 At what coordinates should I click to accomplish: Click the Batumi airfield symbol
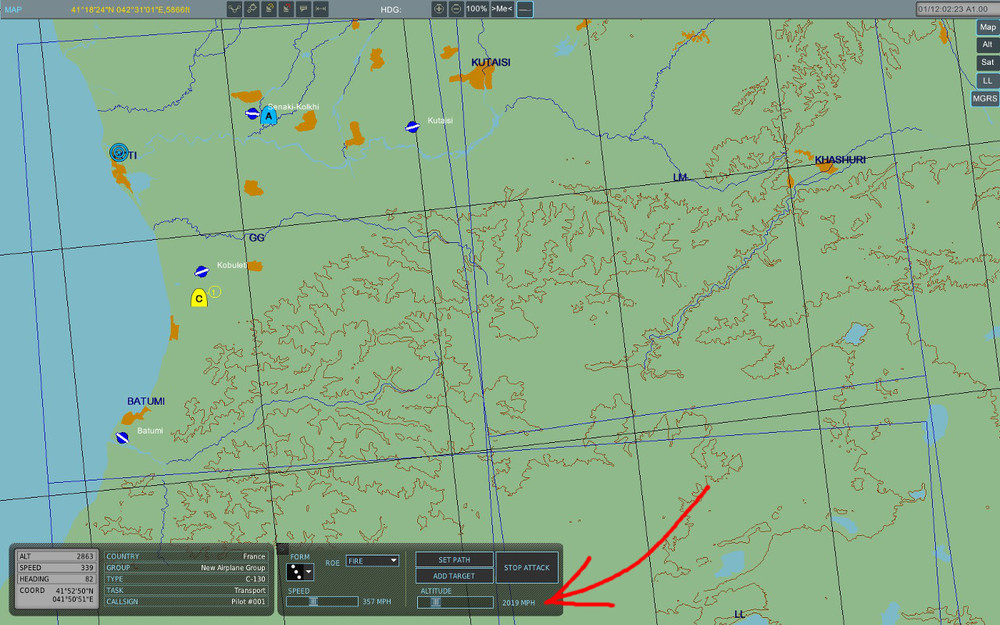click(x=122, y=438)
